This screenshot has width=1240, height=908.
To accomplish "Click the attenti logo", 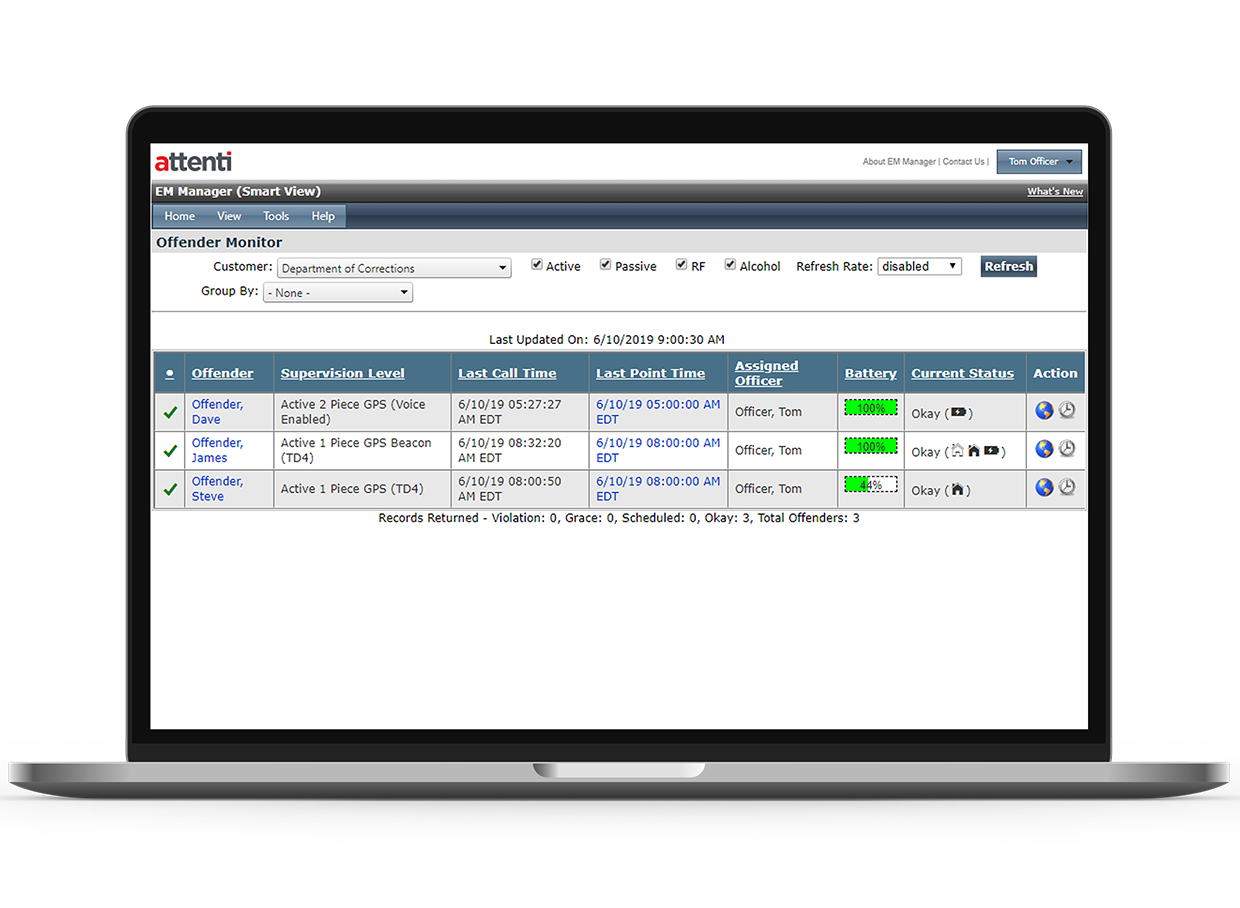I will pyautogui.click(x=192, y=161).
